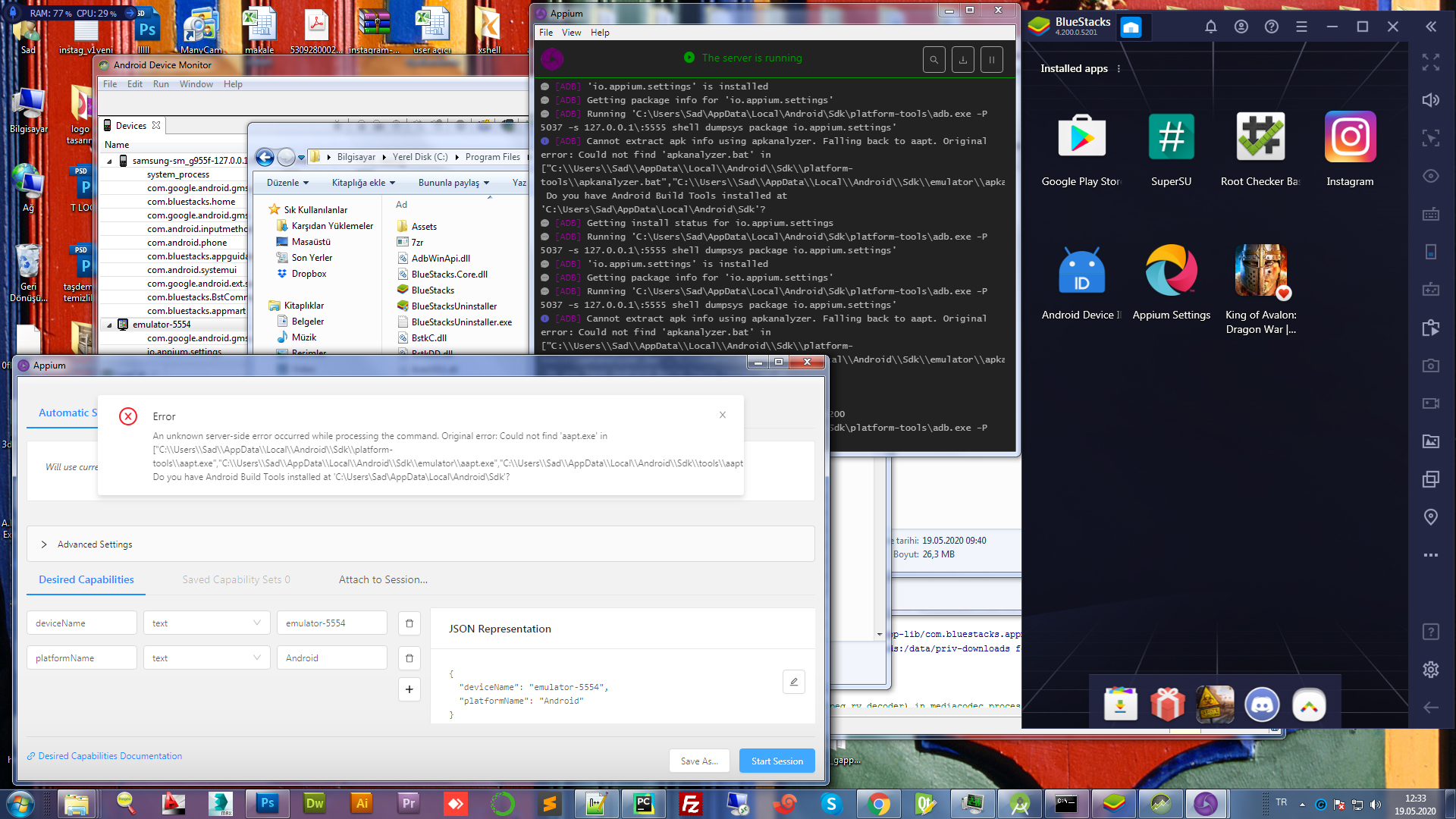Open BlueStacks location tool in sidebar
Screen dimensions: 1456x819
(1430, 516)
